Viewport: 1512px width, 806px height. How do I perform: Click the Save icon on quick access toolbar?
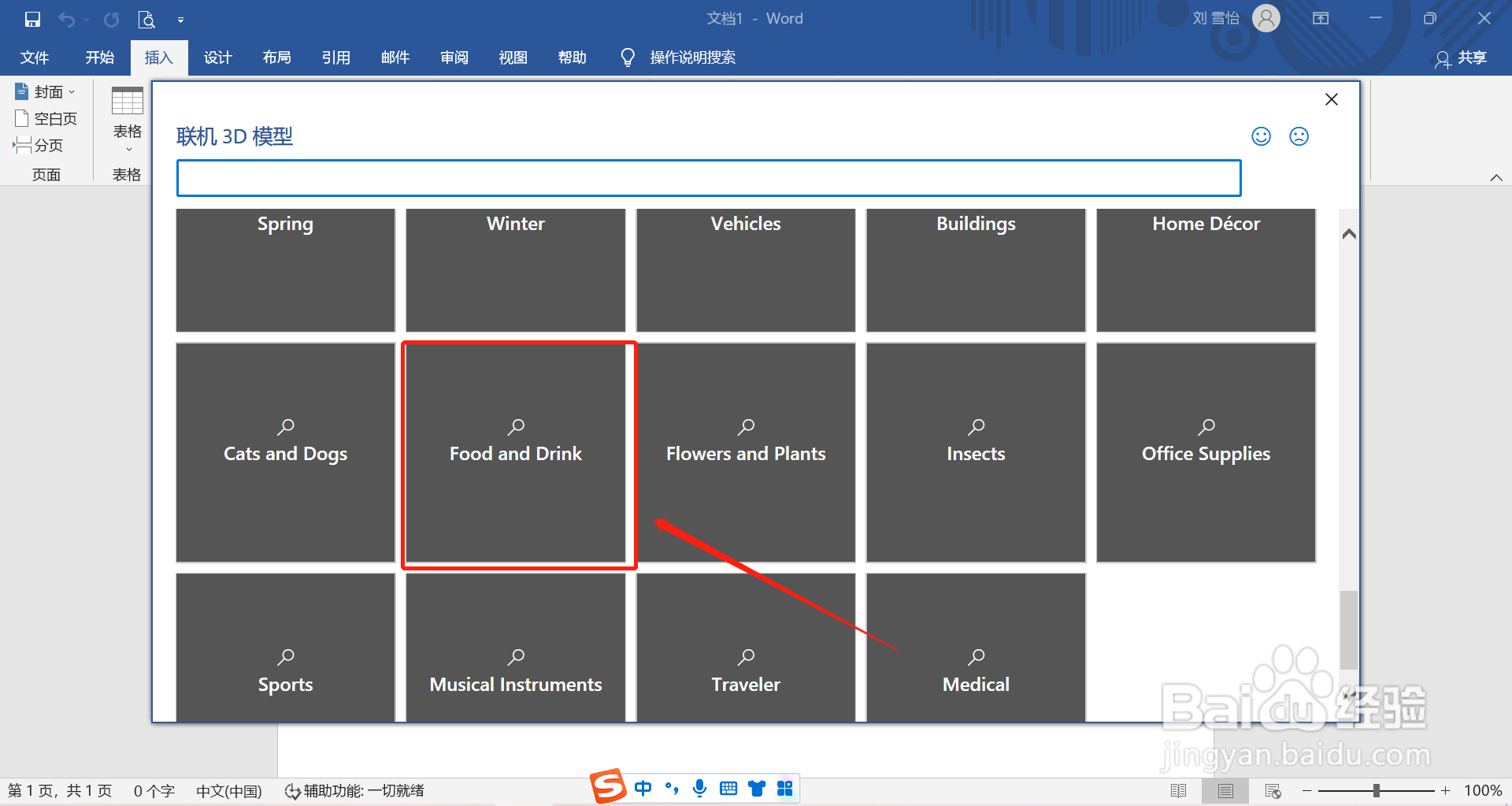click(31, 19)
